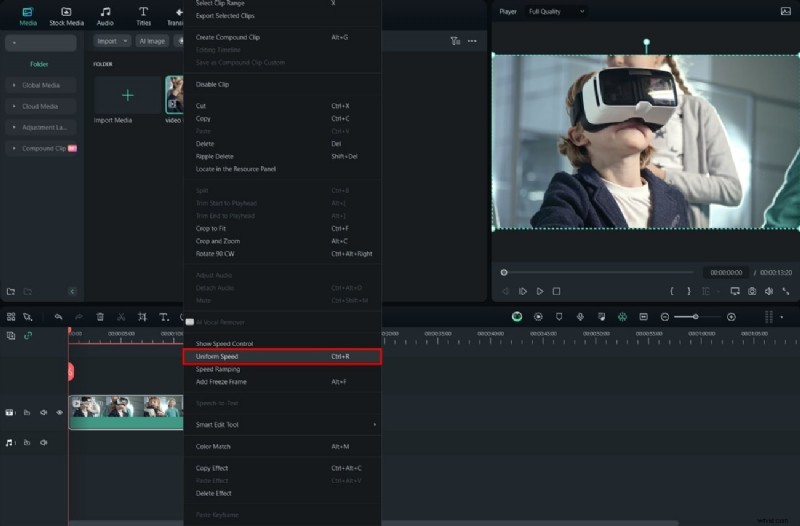Viewport: 800px width, 526px height.
Task: Click the timeline zoom slider handle
Action: pos(695,317)
